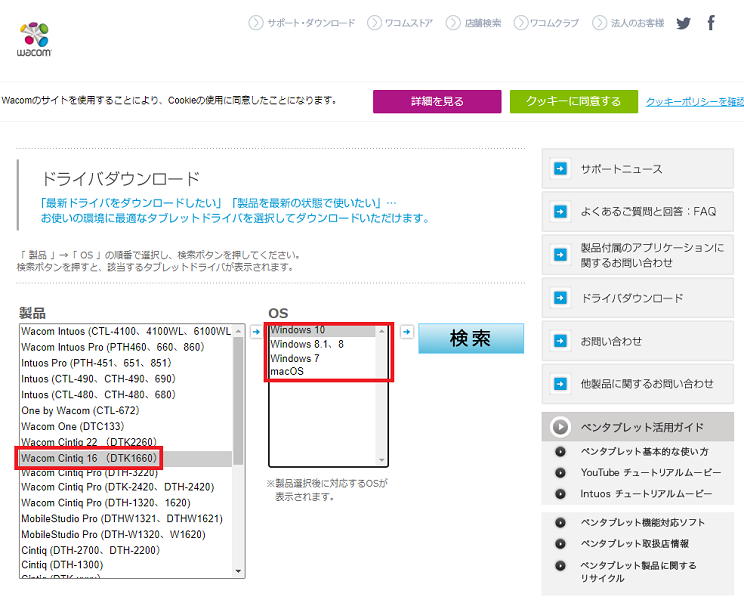Open Wacom's Facebook page icon
This screenshot has width=744, height=600.
click(711, 23)
